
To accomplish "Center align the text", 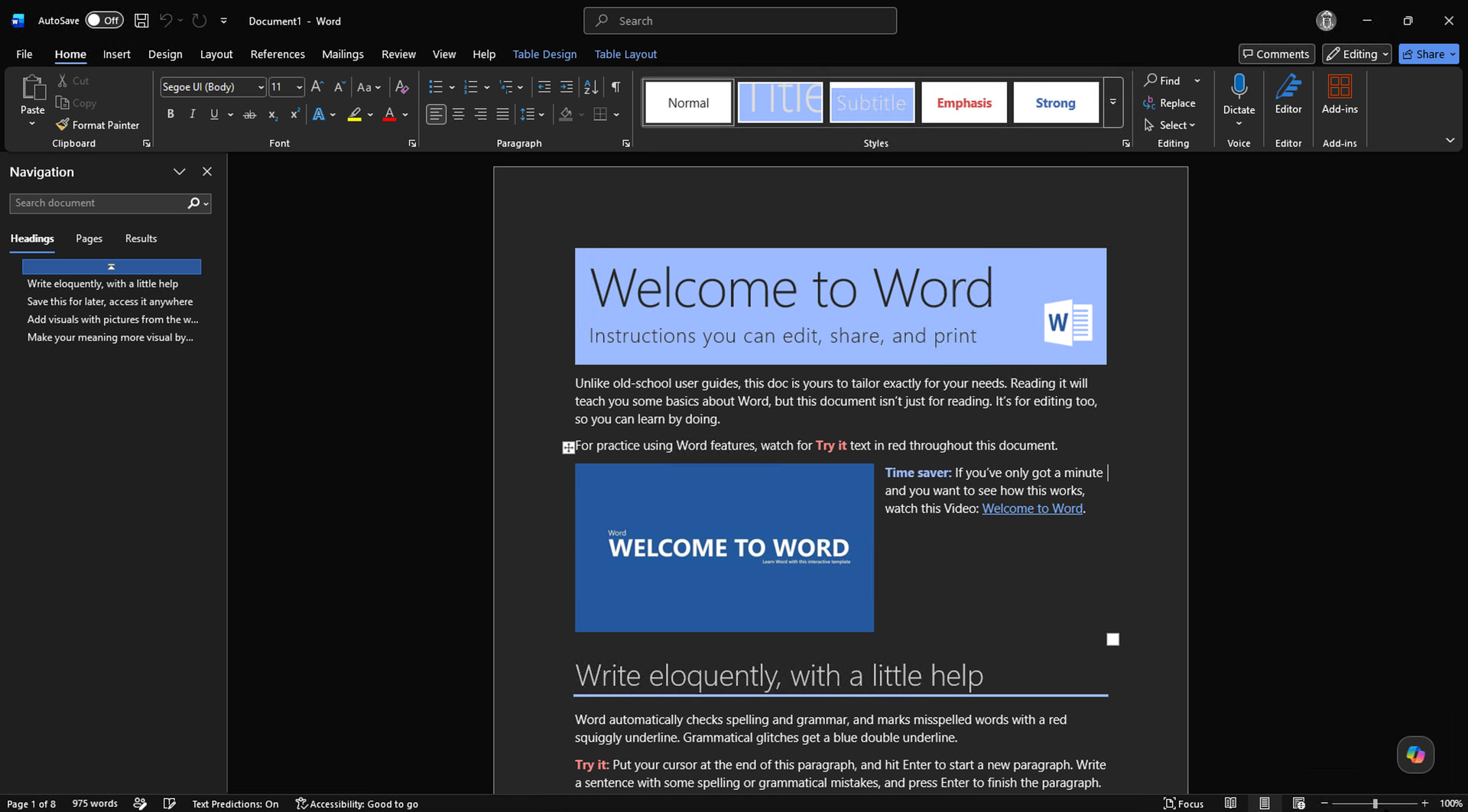I will 458,115.
